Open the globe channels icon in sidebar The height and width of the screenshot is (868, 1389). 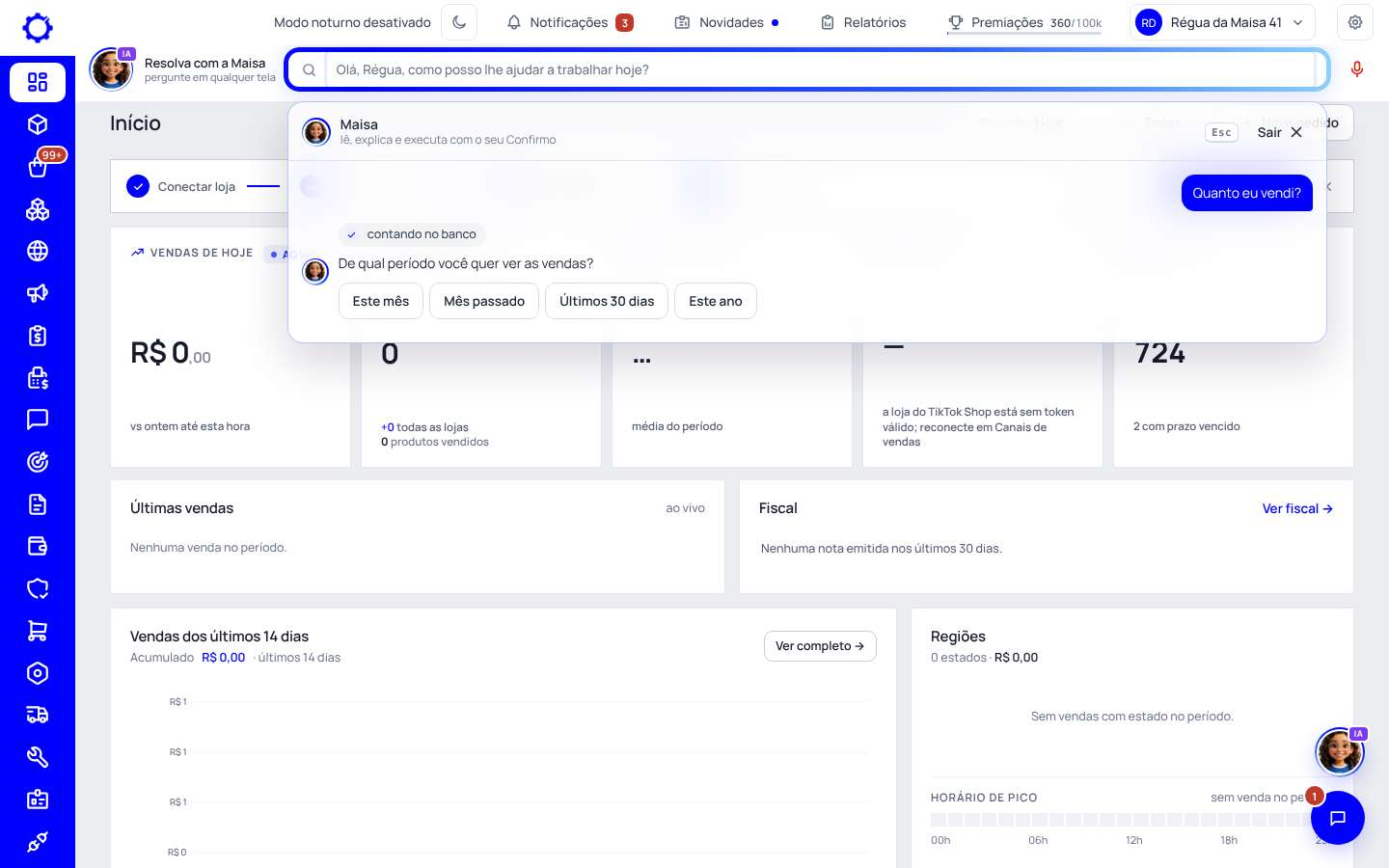click(38, 251)
